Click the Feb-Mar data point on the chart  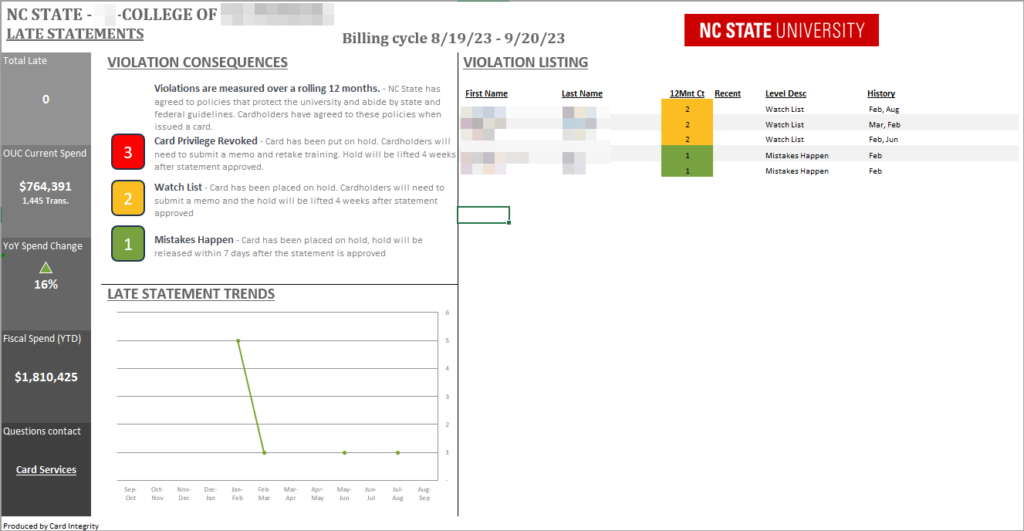[264, 453]
